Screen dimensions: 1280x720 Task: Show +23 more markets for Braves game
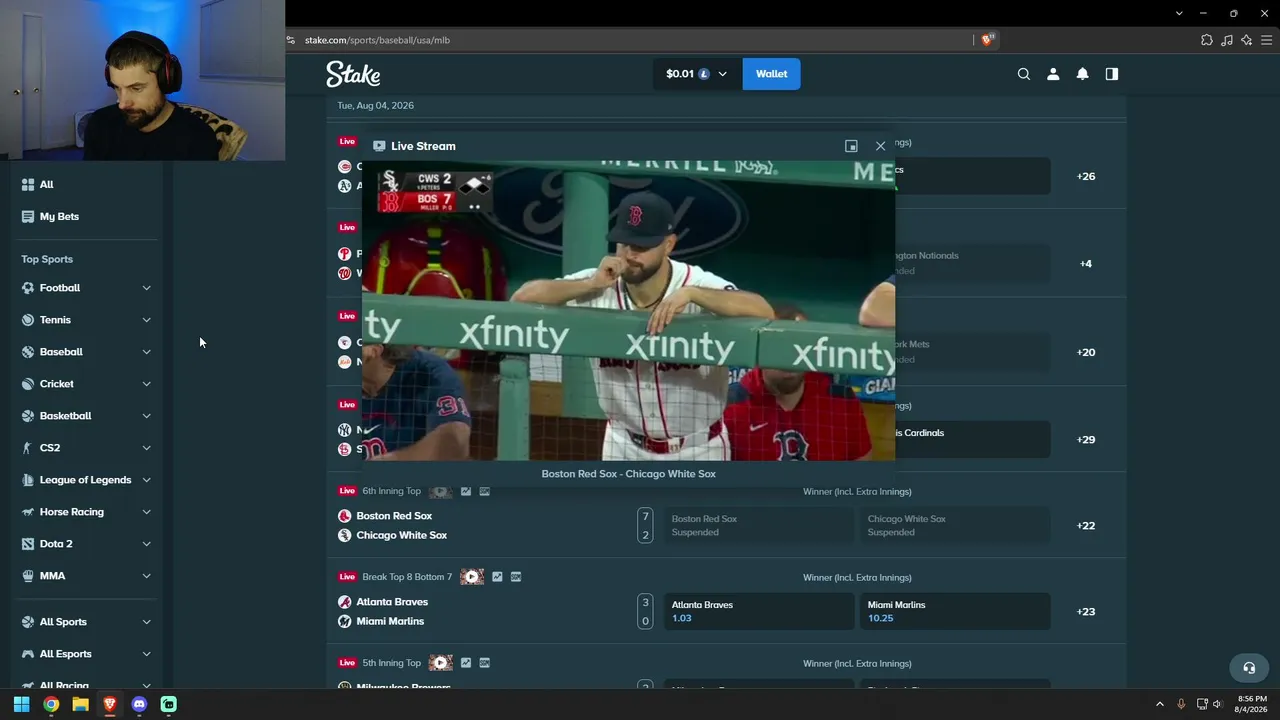1086,611
